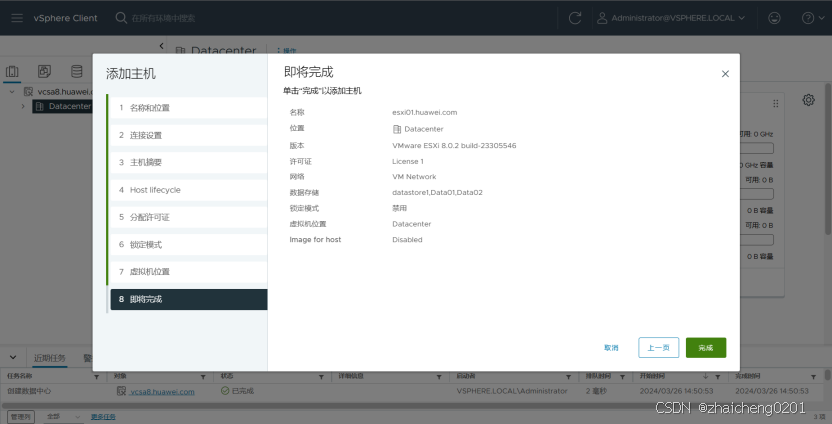
Task: Open the hamburger navigation menu
Action: (x=17, y=18)
